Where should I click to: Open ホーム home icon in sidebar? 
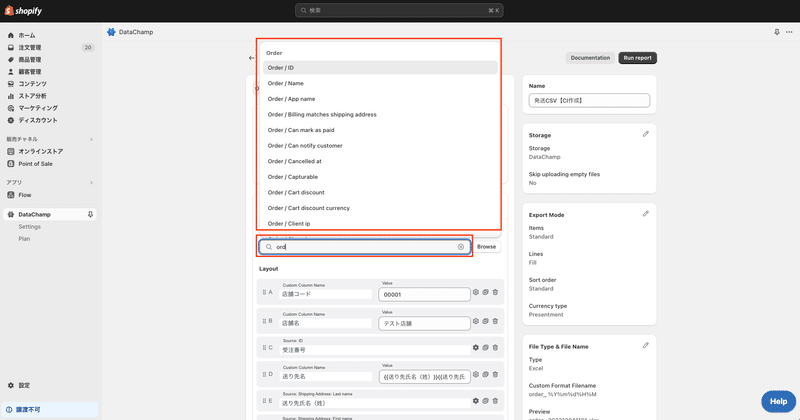click(x=11, y=35)
